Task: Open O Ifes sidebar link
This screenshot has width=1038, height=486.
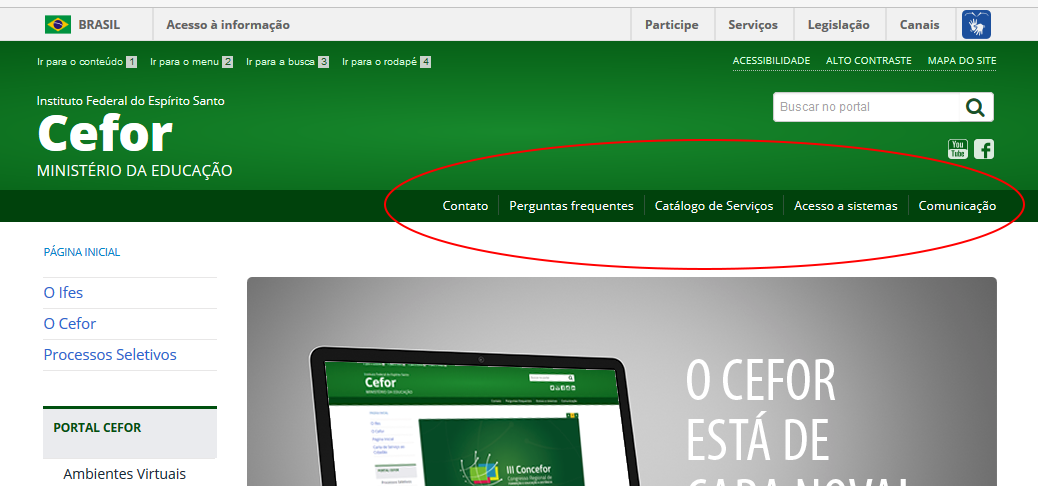Action: click(x=63, y=292)
